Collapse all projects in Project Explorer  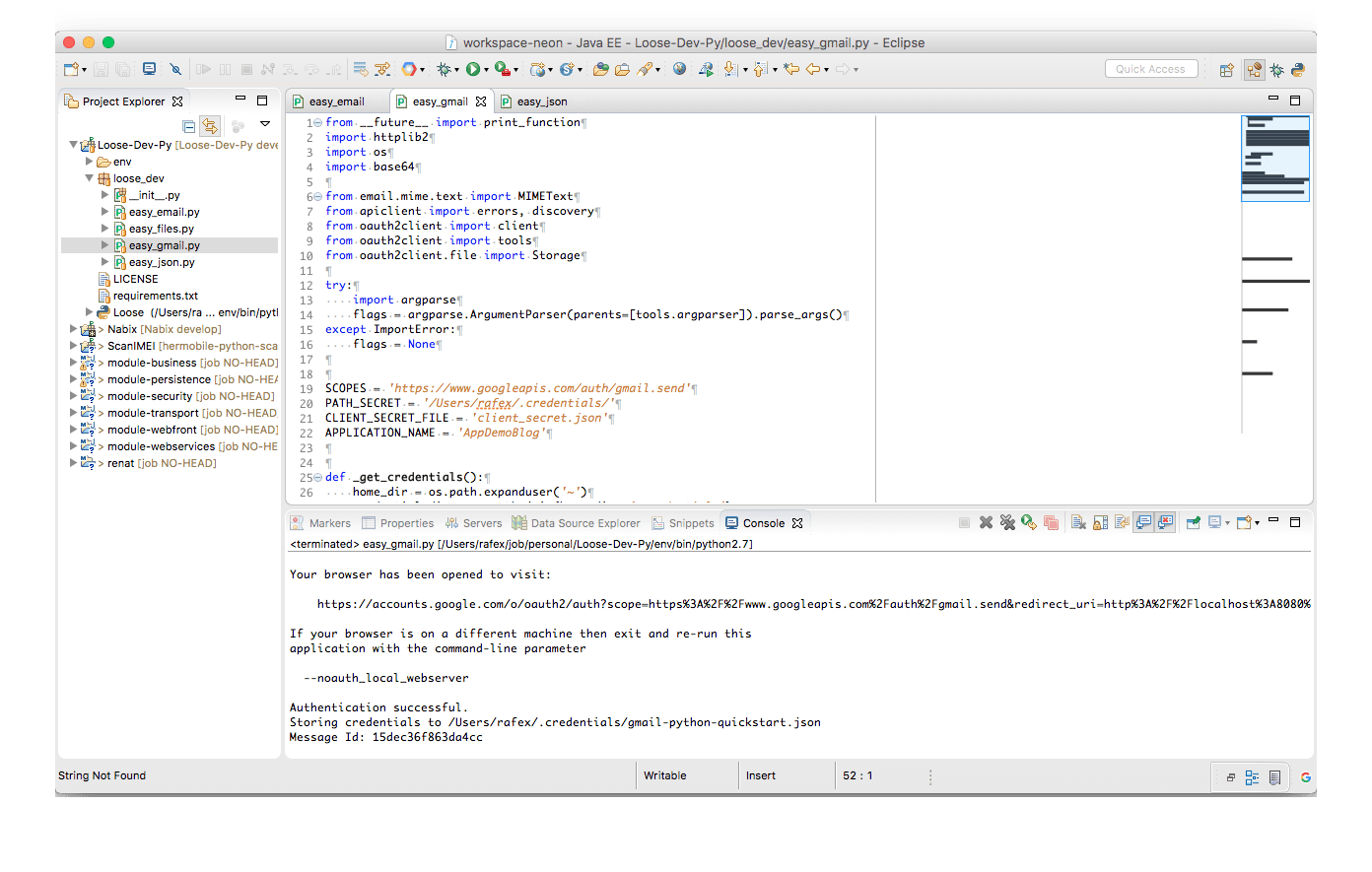187,125
